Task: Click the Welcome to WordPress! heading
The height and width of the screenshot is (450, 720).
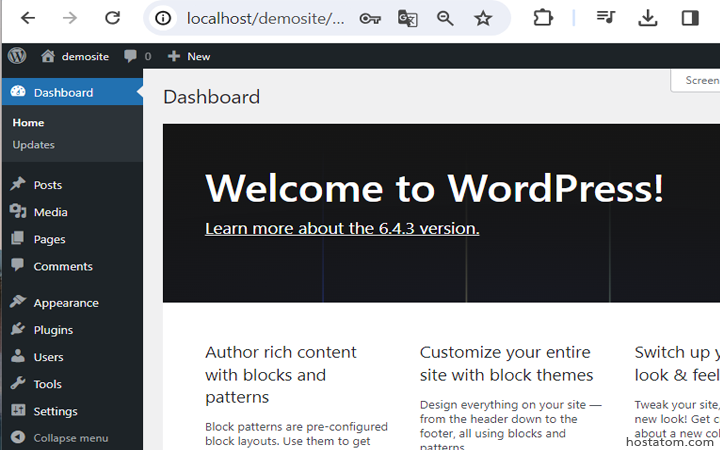Action: (x=434, y=188)
